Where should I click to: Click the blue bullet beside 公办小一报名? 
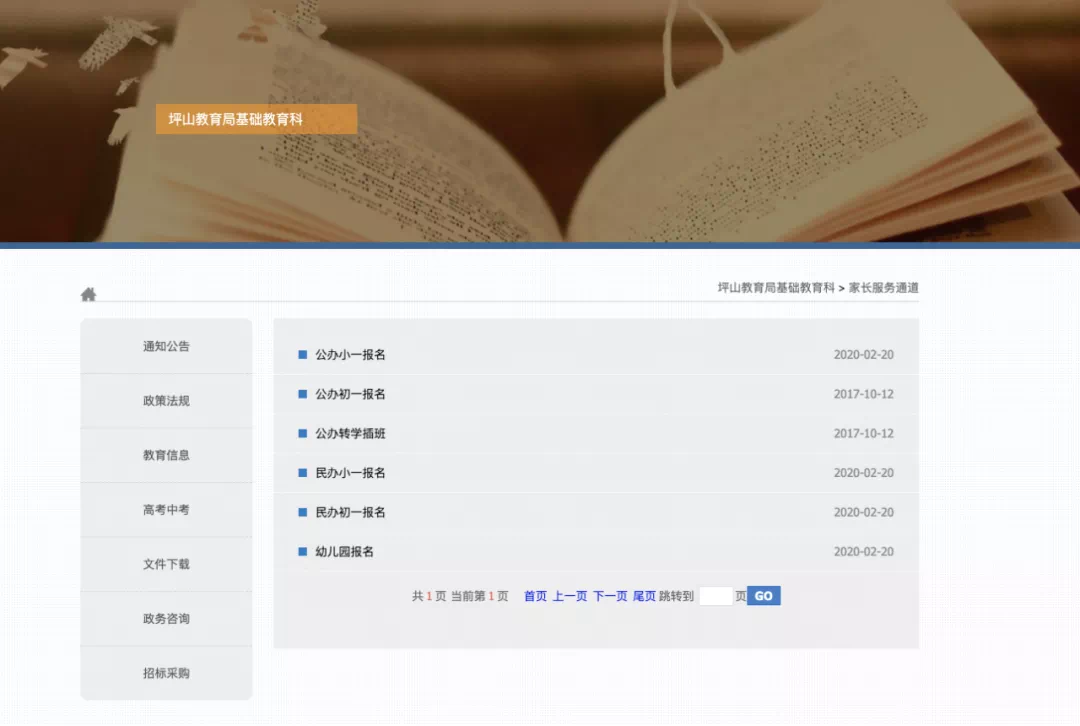click(302, 354)
